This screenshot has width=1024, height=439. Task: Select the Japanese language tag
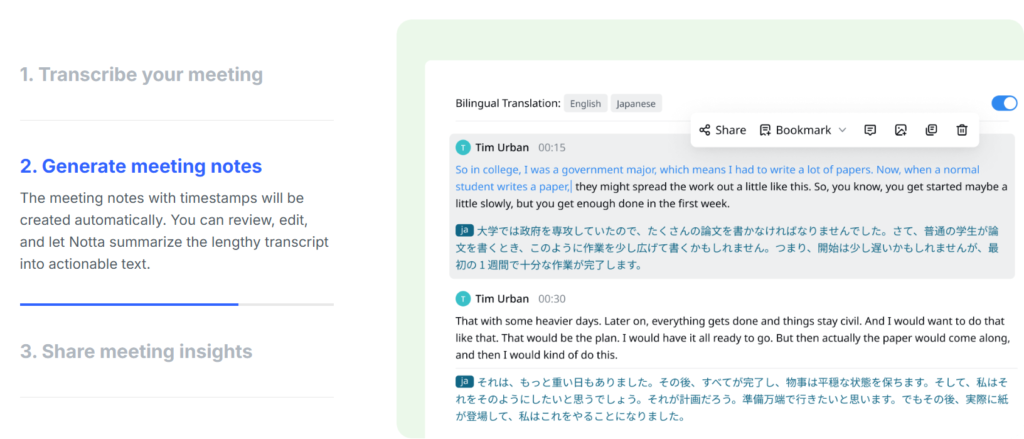tap(636, 103)
